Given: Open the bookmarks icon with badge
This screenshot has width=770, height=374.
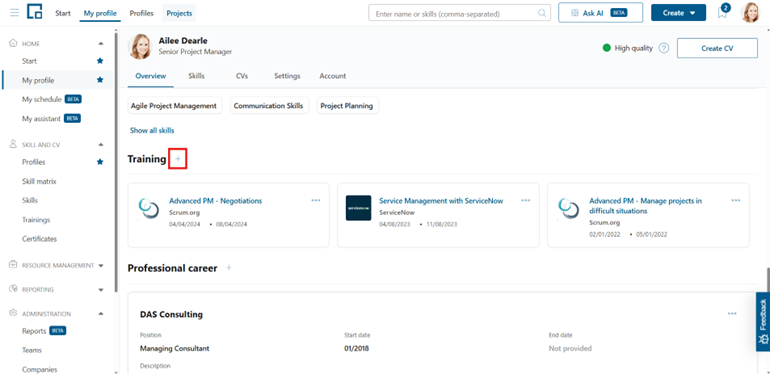Looking at the screenshot, I should (x=722, y=12).
